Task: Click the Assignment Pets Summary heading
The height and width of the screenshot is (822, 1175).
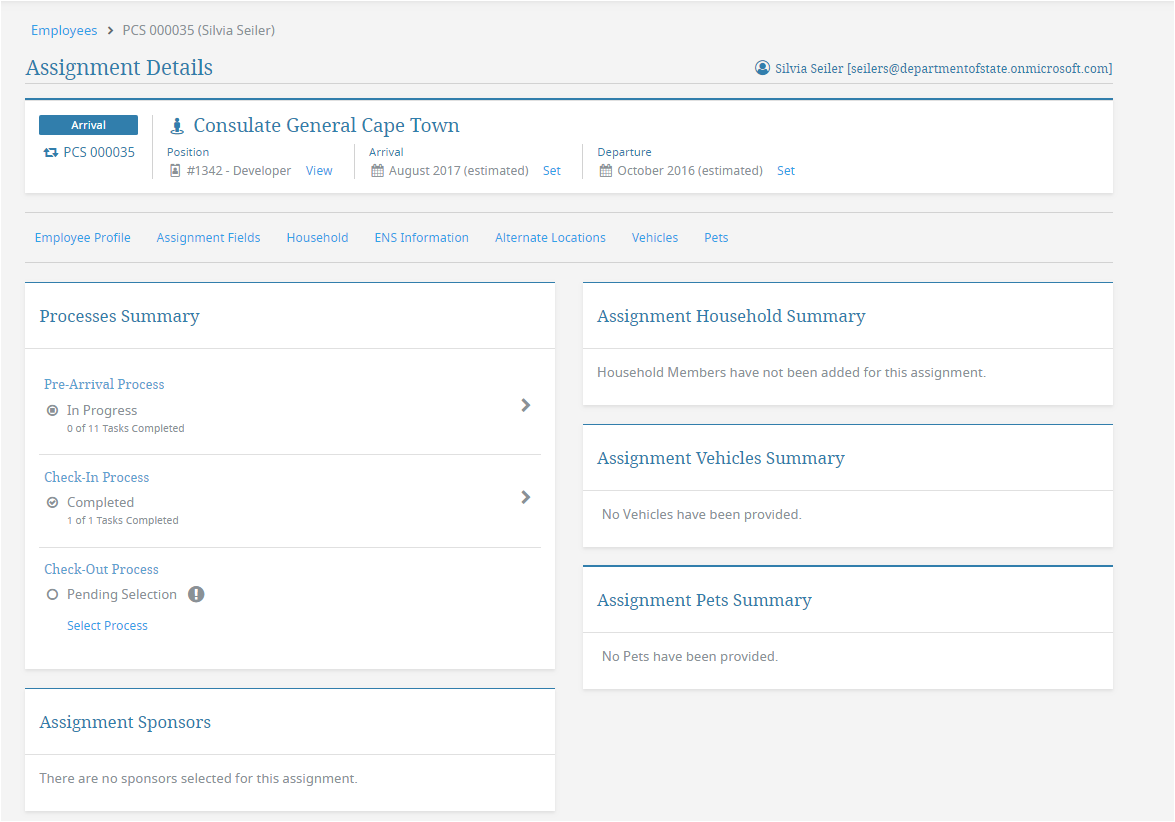Action: [704, 600]
